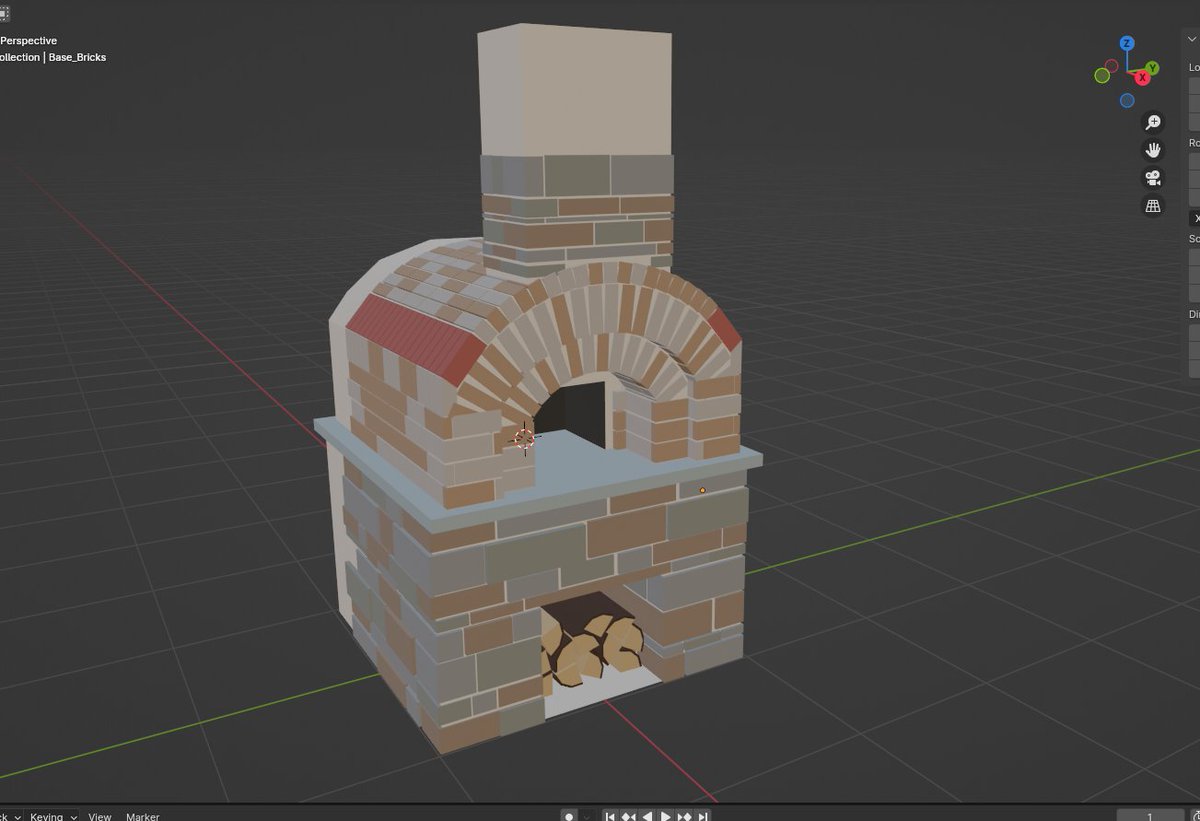
Task: Open the timeline View menu
Action: tap(100, 816)
